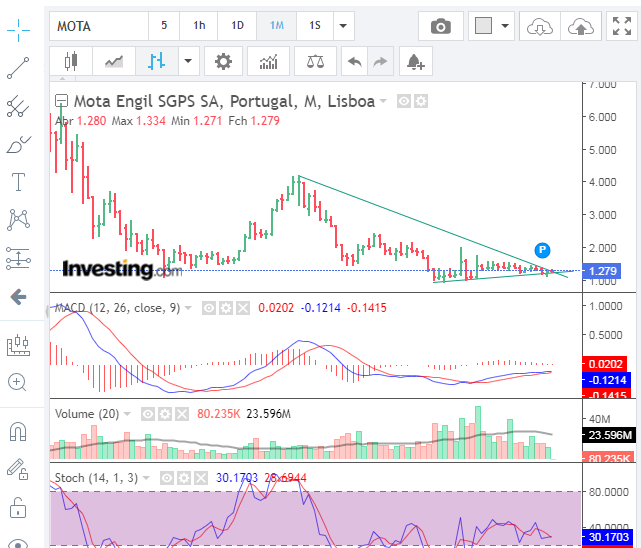Viewport: 641px width, 548px height.
Task: Expand the Stoch indicator dropdown
Action: pyautogui.click(x=146, y=478)
